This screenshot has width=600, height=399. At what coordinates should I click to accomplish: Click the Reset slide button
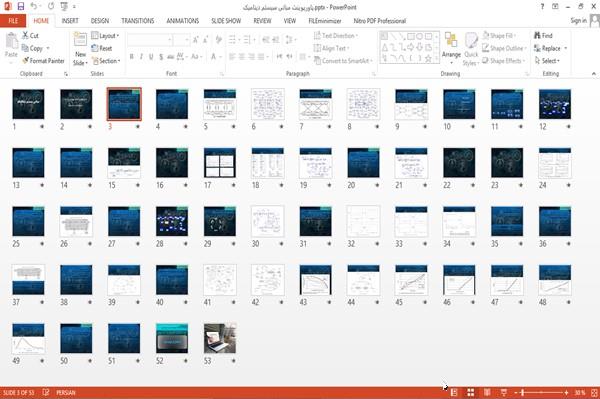coord(102,48)
